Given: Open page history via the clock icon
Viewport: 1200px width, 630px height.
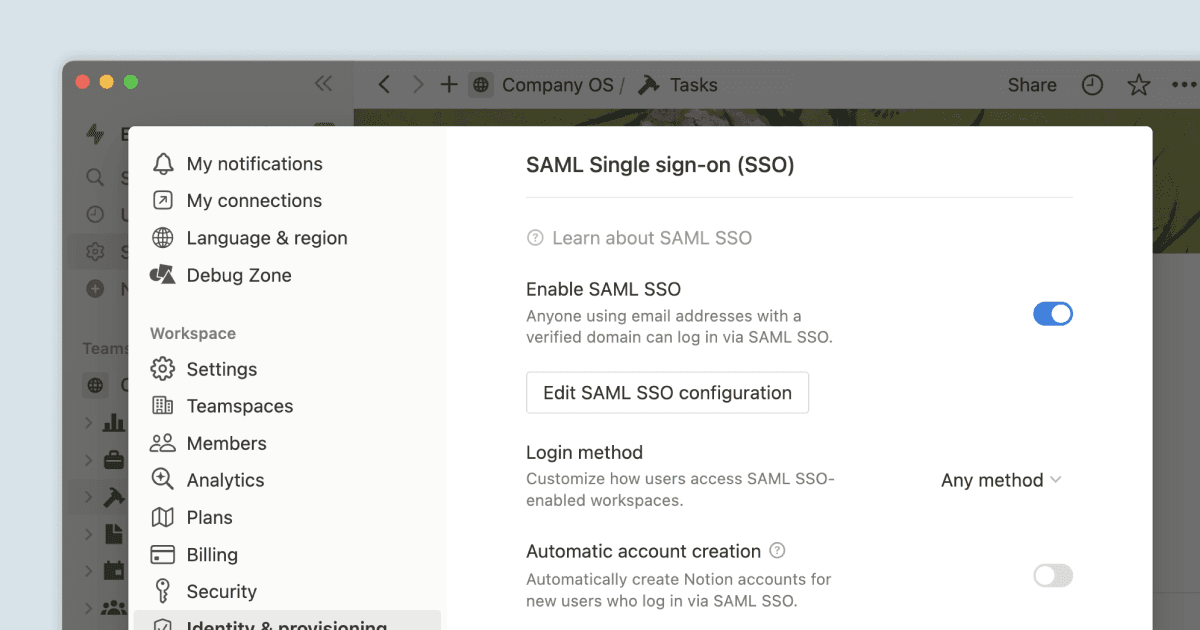Looking at the screenshot, I should coord(1092,85).
